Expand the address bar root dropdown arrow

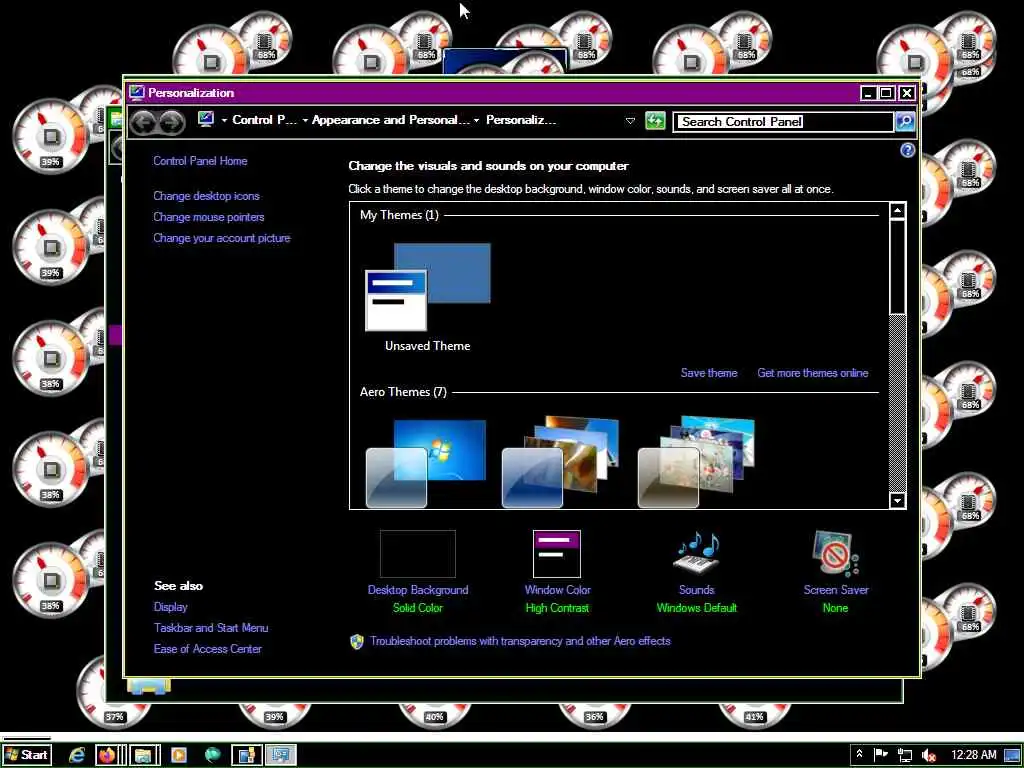click(224, 120)
